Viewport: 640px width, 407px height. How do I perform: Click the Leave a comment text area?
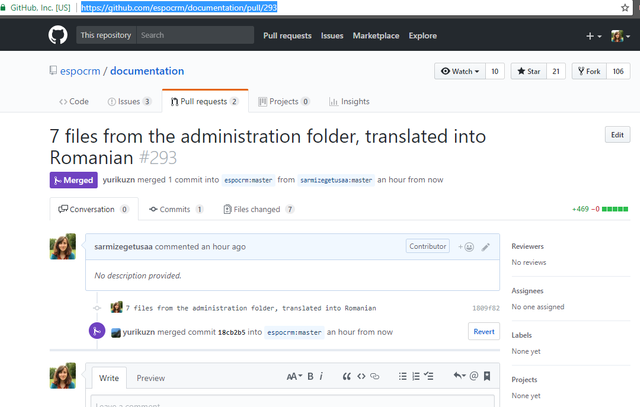(x=292, y=401)
